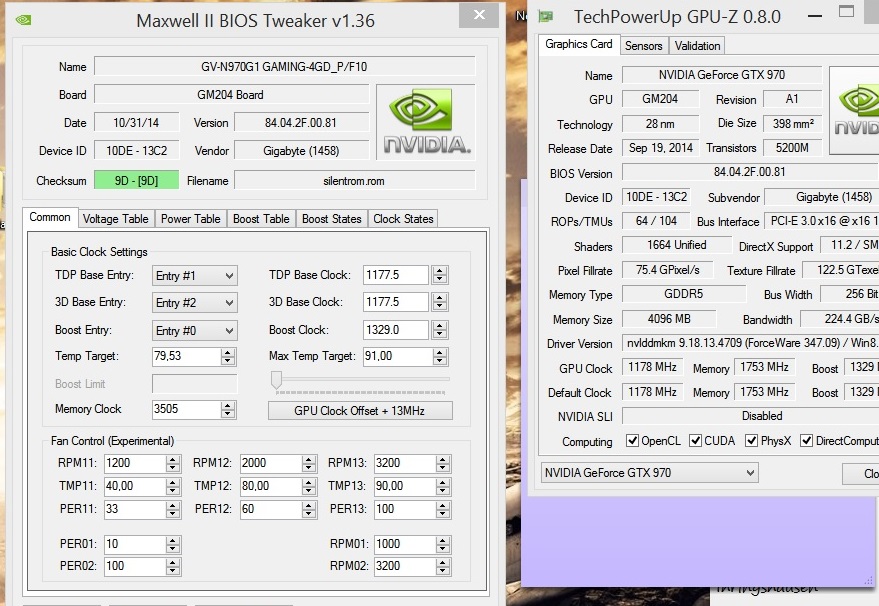
Task: Click the GPU Clock Offset + 13MHz button
Action: pos(360,410)
